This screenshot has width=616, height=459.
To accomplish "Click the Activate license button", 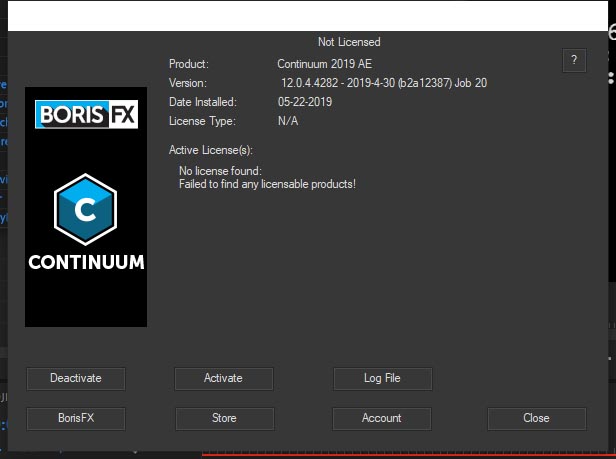I will pyautogui.click(x=224, y=378).
